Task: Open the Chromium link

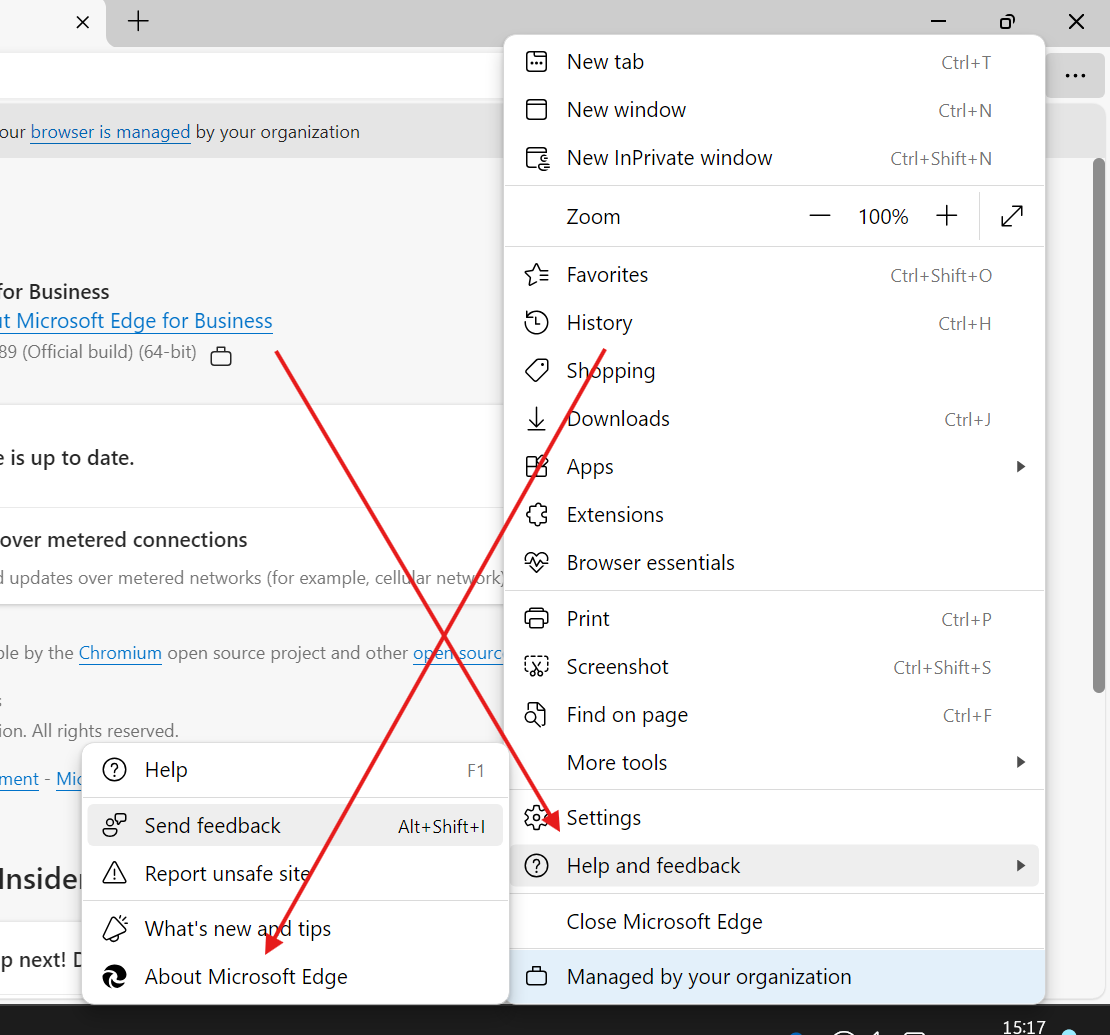Action: tap(120, 653)
